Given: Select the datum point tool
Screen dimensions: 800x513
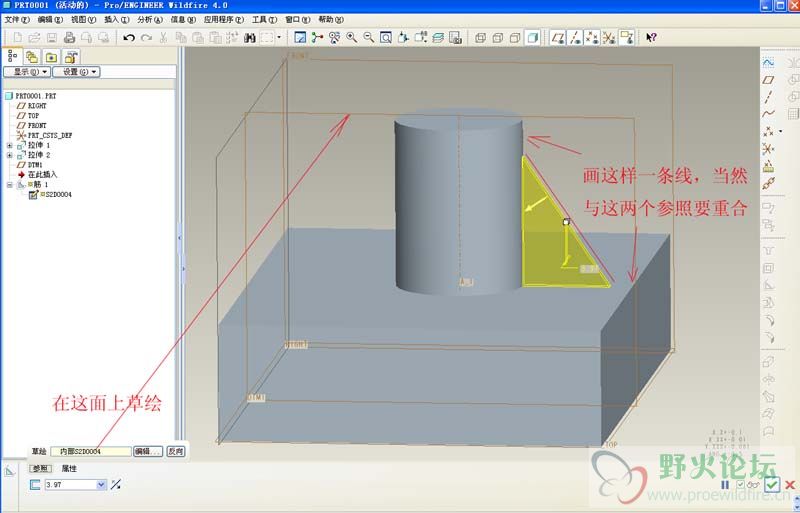Looking at the screenshot, I should point(768,131).
